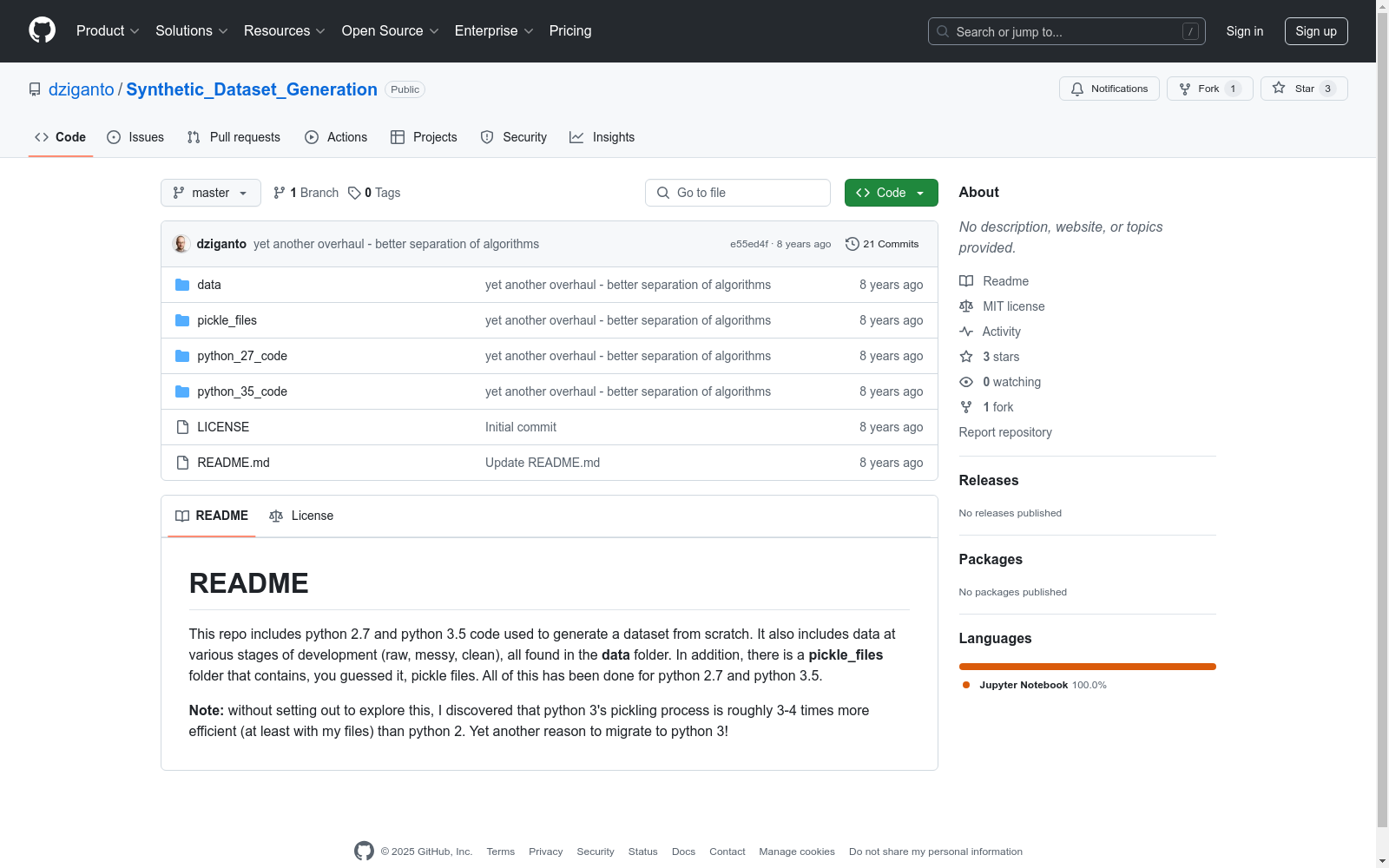The image size is (1389, 868).
Task: Open the Releases heading link
Action: click(989, 480)
